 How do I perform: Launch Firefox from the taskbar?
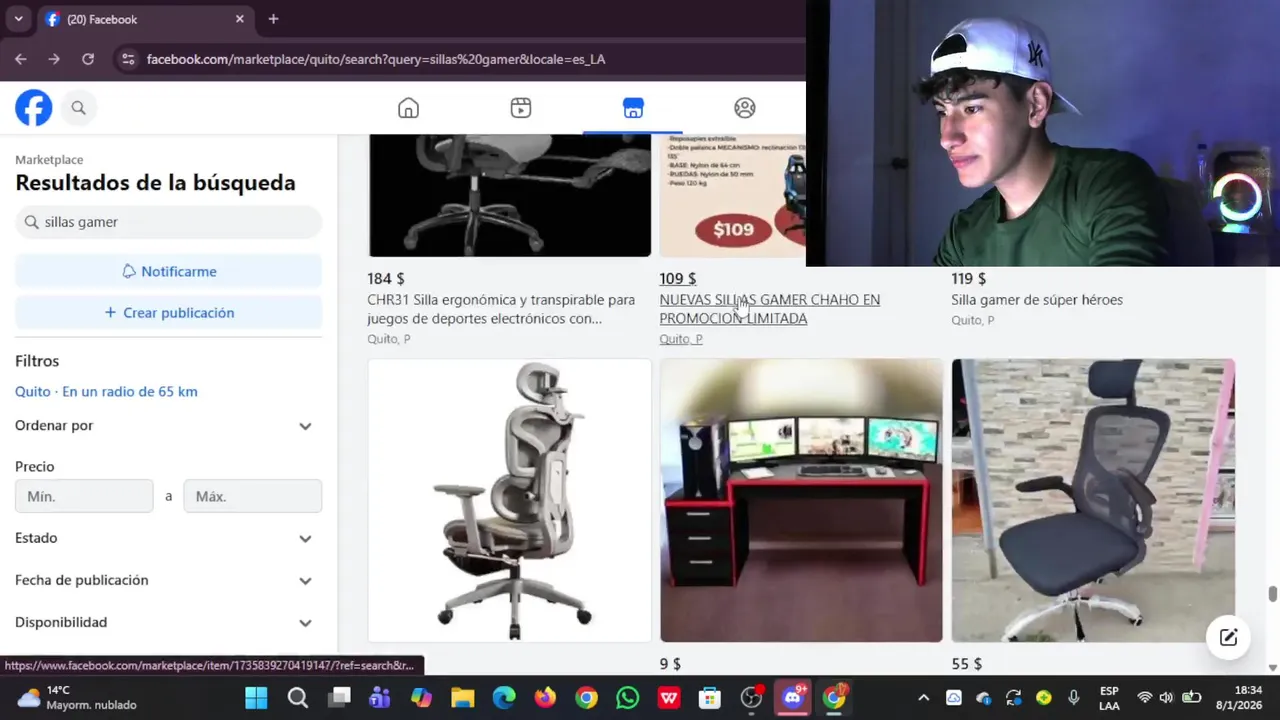[545, 697]
